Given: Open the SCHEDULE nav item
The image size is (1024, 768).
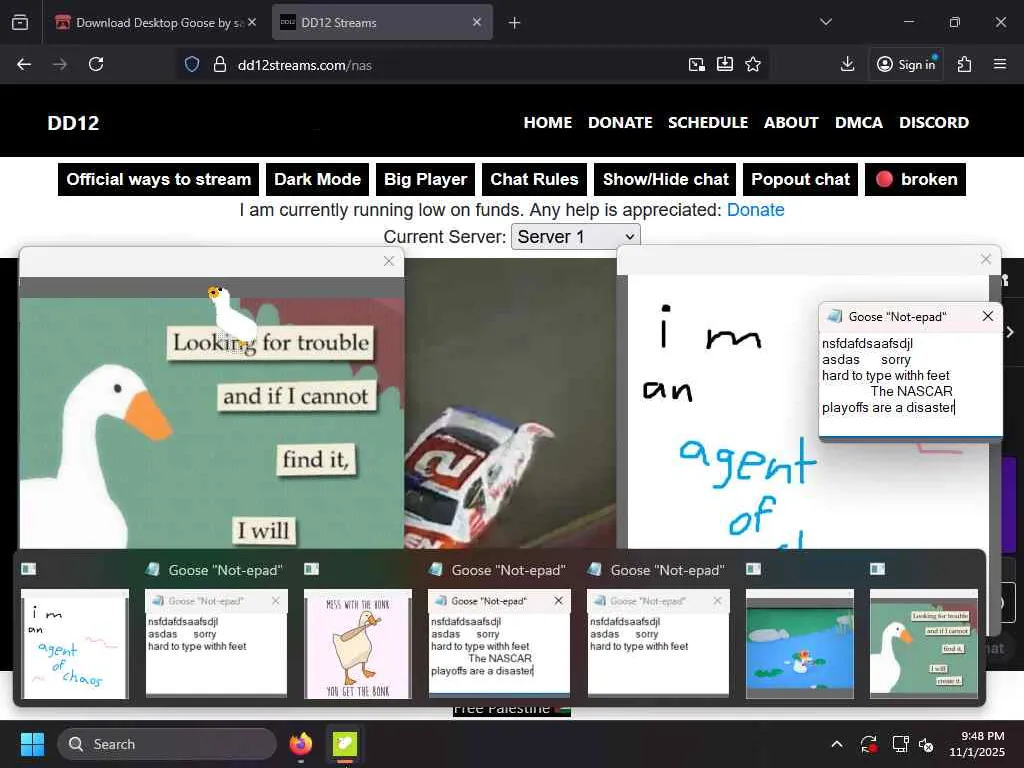Looking at the screenshot, I should click(708, 123).
